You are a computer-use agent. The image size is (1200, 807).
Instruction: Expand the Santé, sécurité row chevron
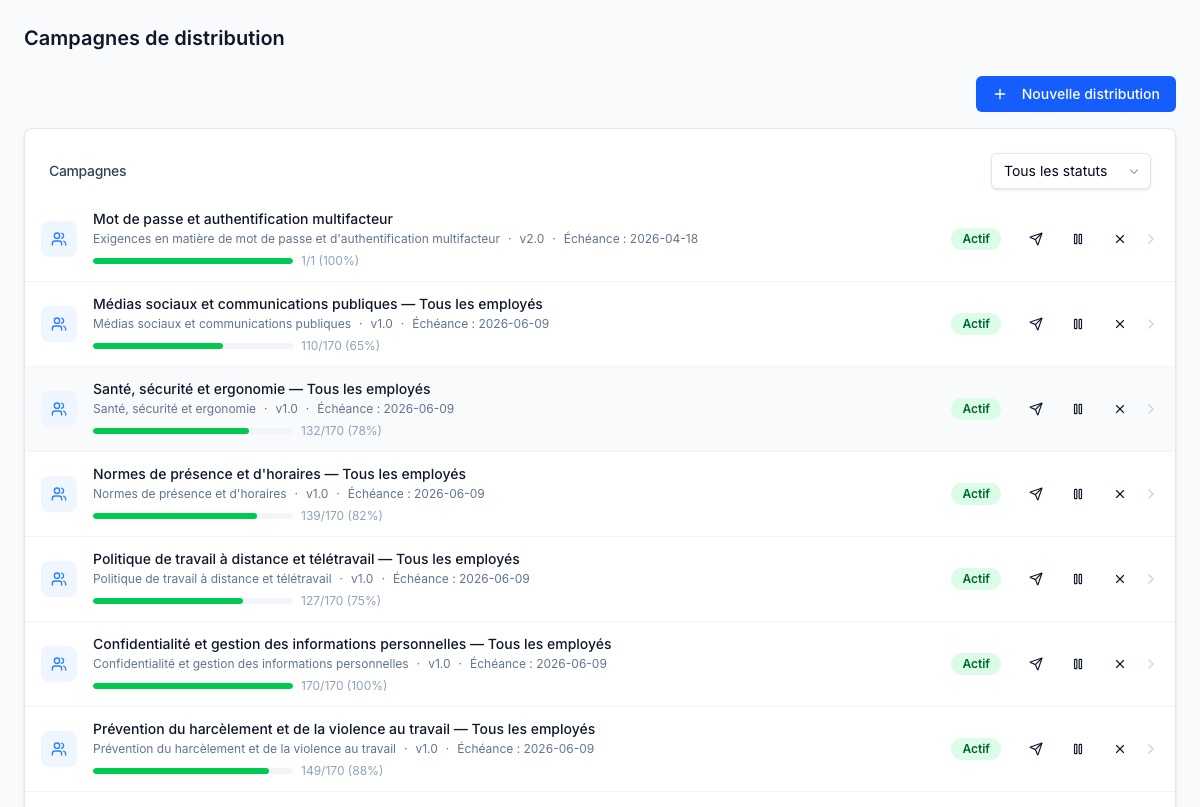coord(1151,409)
